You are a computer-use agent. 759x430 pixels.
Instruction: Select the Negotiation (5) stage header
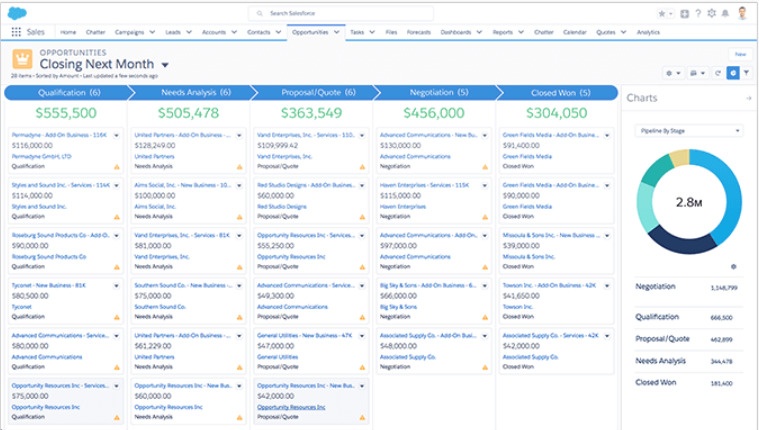[x=439, y=92]
